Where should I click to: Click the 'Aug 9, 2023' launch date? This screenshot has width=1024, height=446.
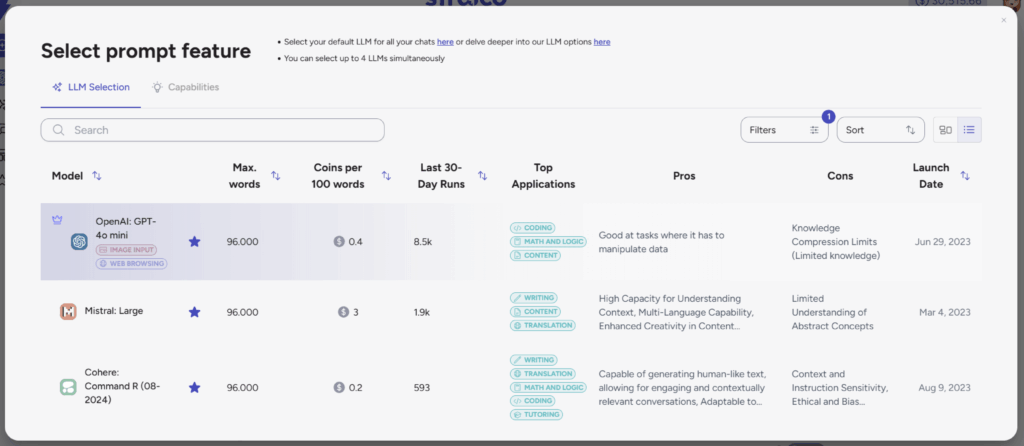coord(944,387)
